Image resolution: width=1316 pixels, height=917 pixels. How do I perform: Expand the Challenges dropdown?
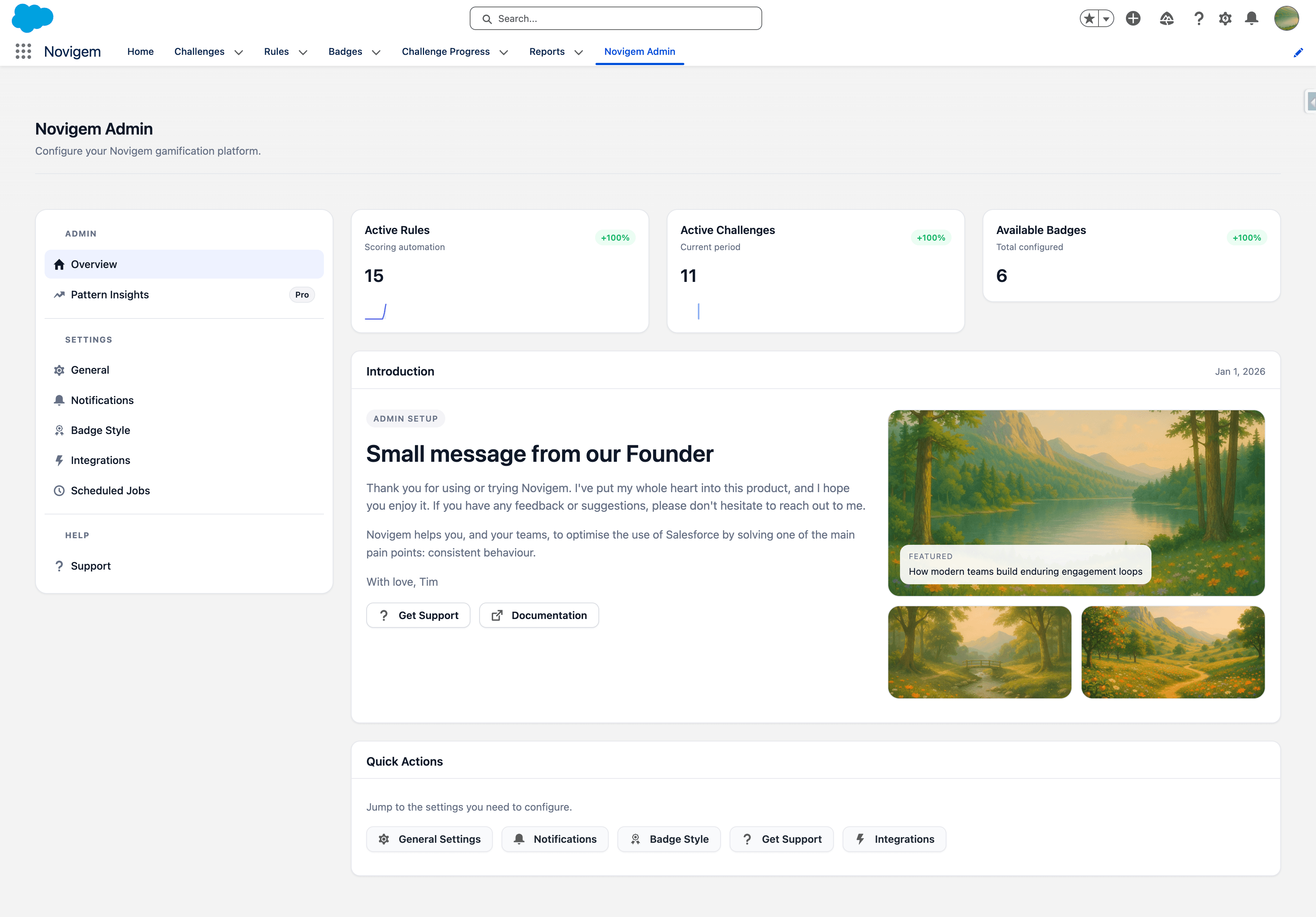point(239,52)
